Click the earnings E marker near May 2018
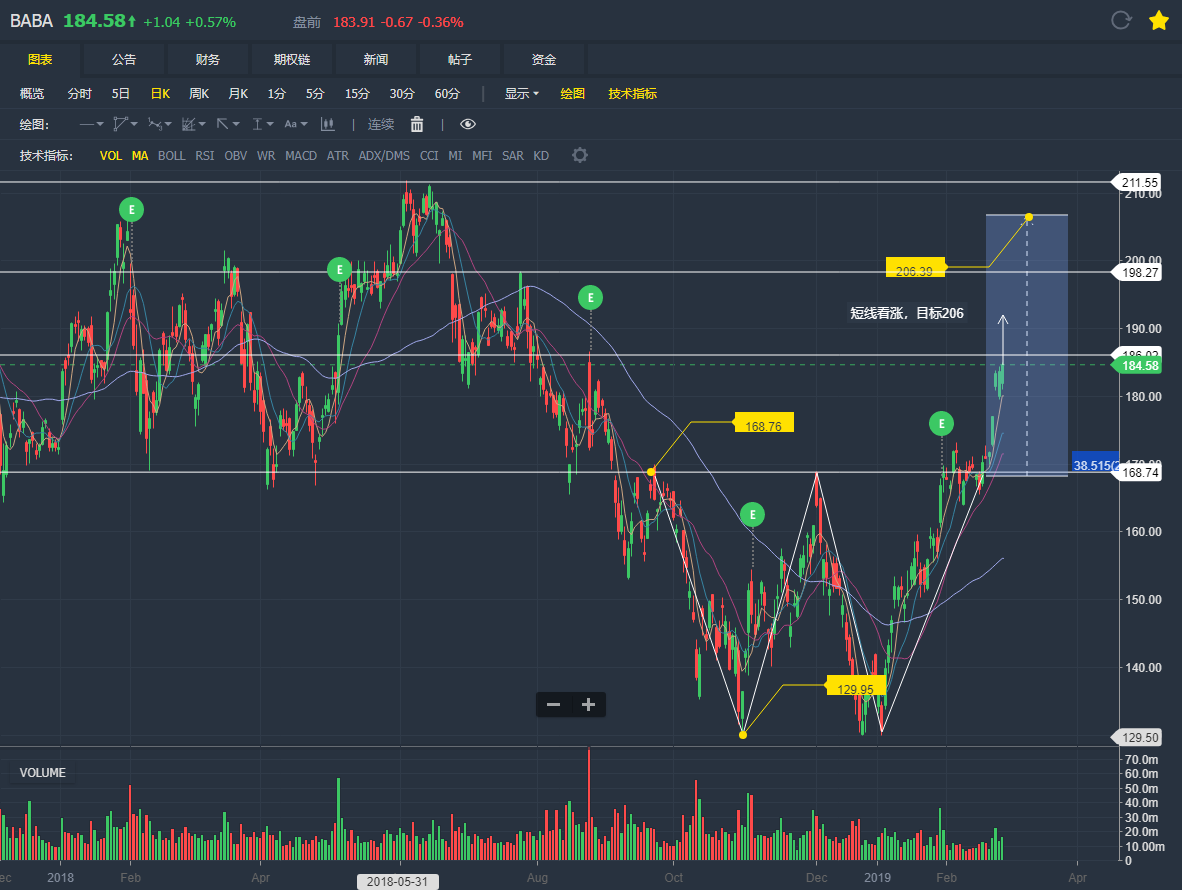 [339, 269]
